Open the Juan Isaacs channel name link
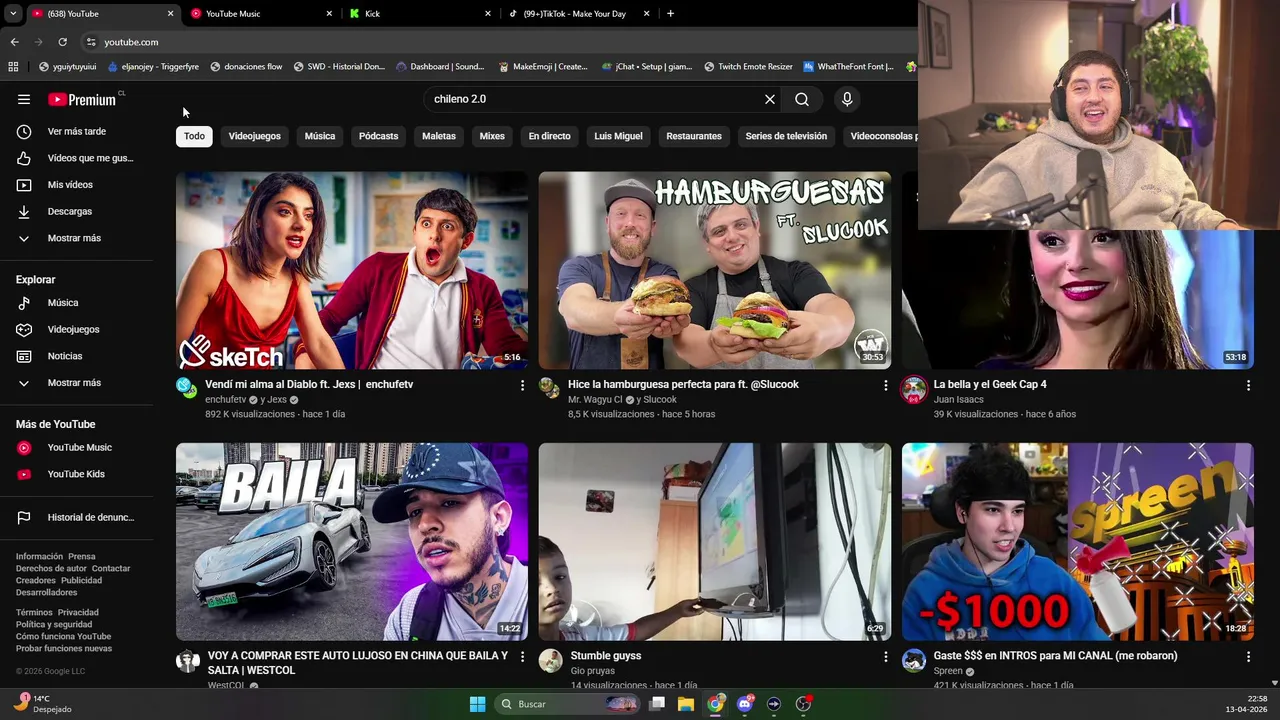Viewport: 1280px width, 720px height. click(x=958, y=399)
